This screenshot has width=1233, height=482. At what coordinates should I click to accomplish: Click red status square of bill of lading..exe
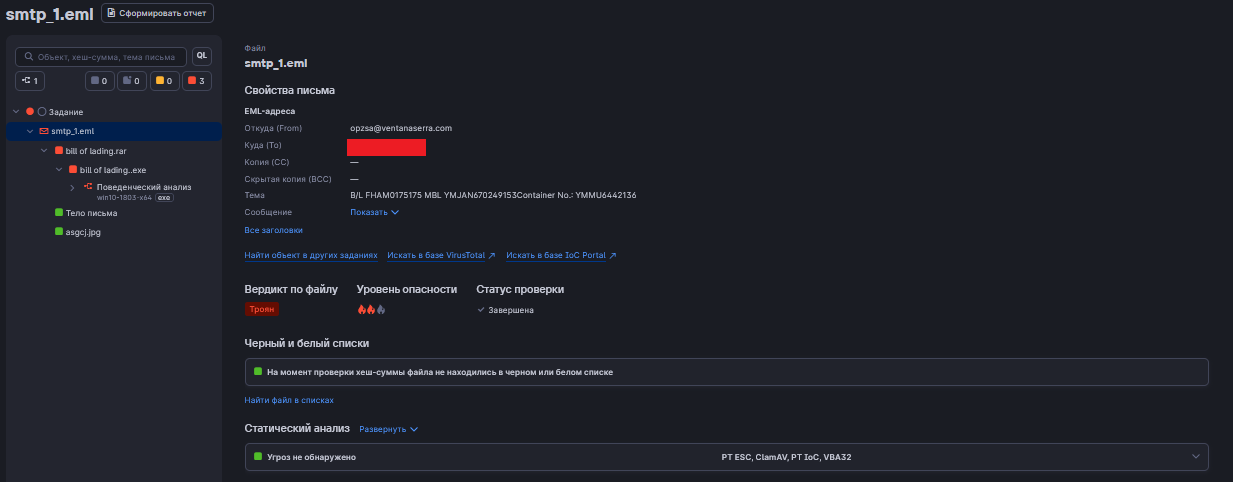click(73, 170)
